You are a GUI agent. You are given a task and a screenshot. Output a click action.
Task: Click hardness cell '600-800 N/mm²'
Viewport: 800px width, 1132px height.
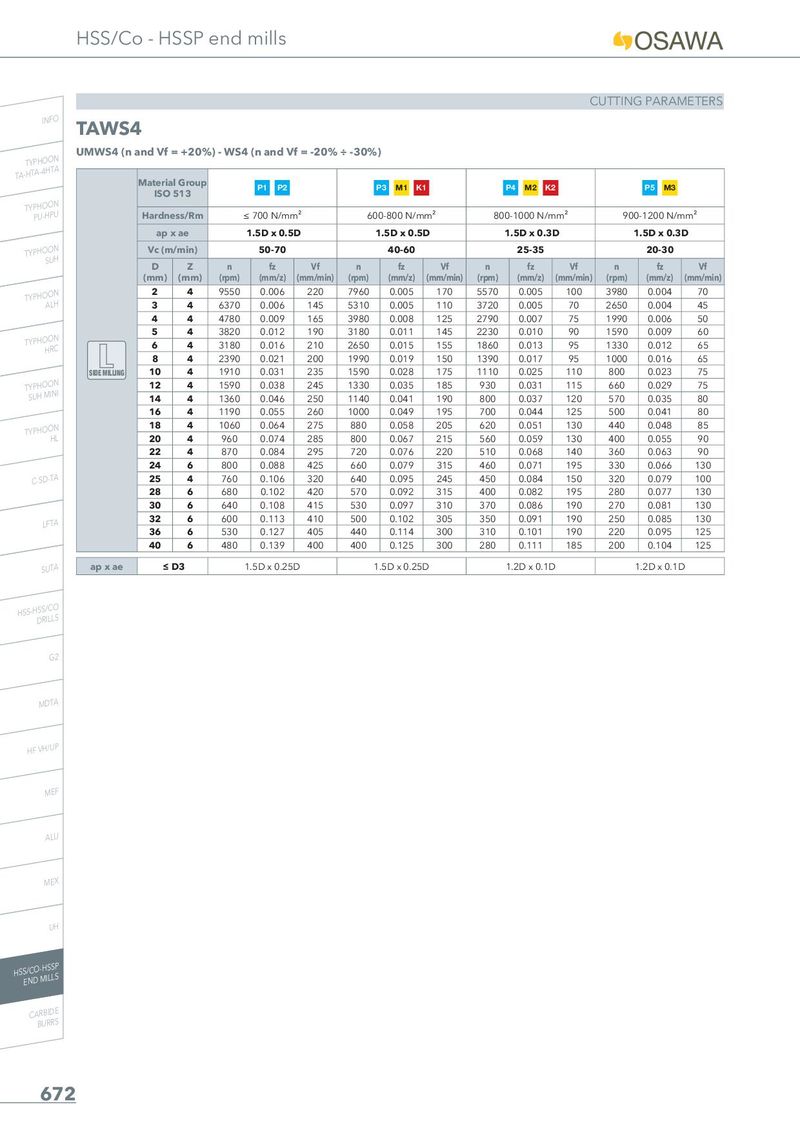point(401,215)
